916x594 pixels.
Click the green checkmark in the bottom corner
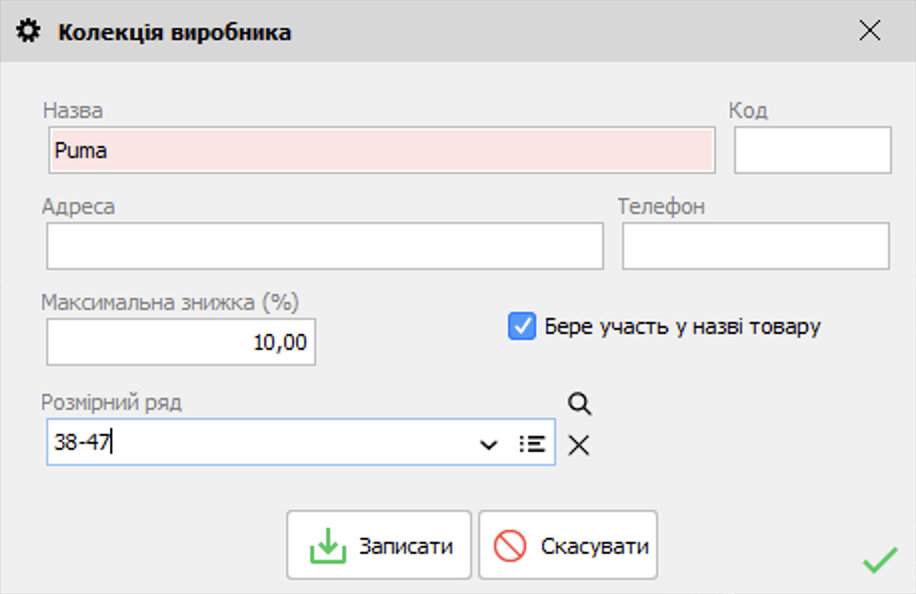pos(878,561)
